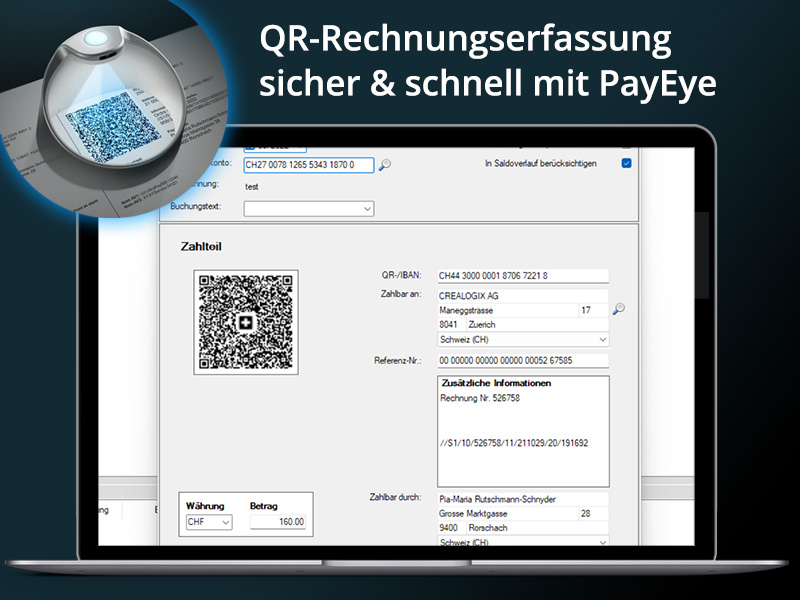This screenshot has height=600, width=800.
Task: Click the postal code field 8041
Action: pos(451,324)
